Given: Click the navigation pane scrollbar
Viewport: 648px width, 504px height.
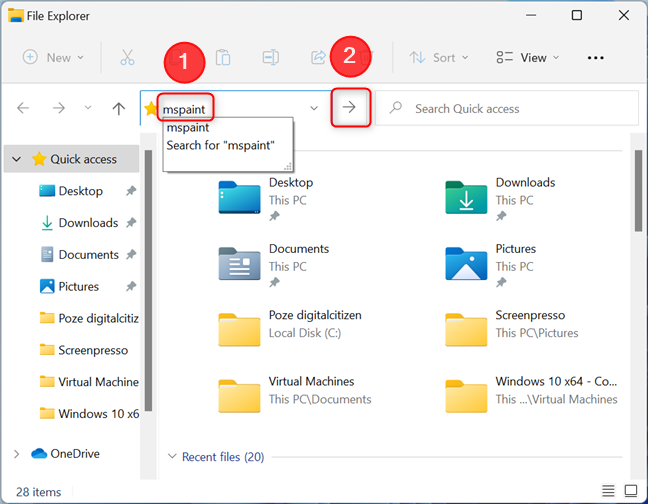Looking at the screenshot, I should [148, 281].
